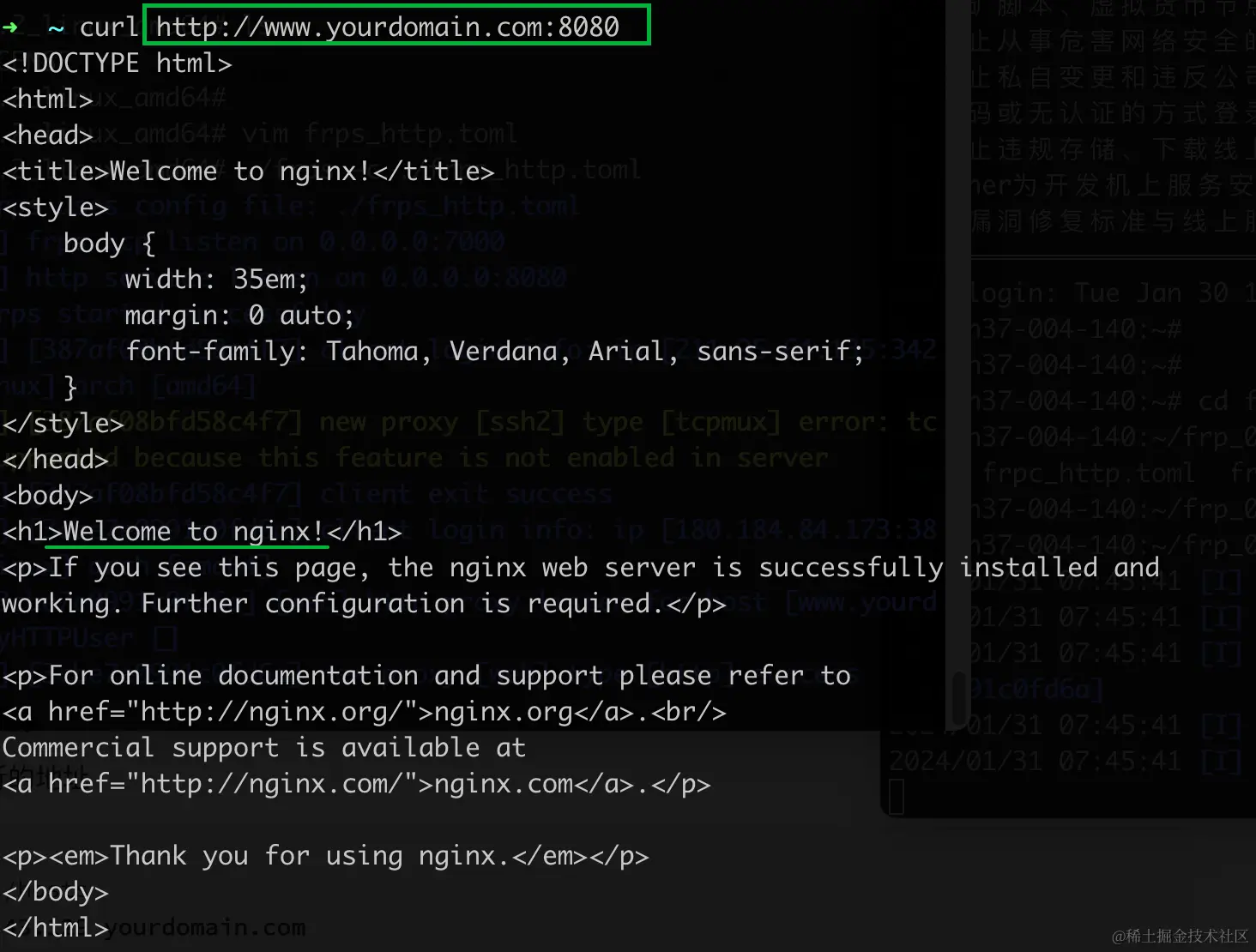The width and height of the screenshot is (1256, 952).
Task: Click 'Thank you for using nginx.' line
Action: (x=325, y=856)
